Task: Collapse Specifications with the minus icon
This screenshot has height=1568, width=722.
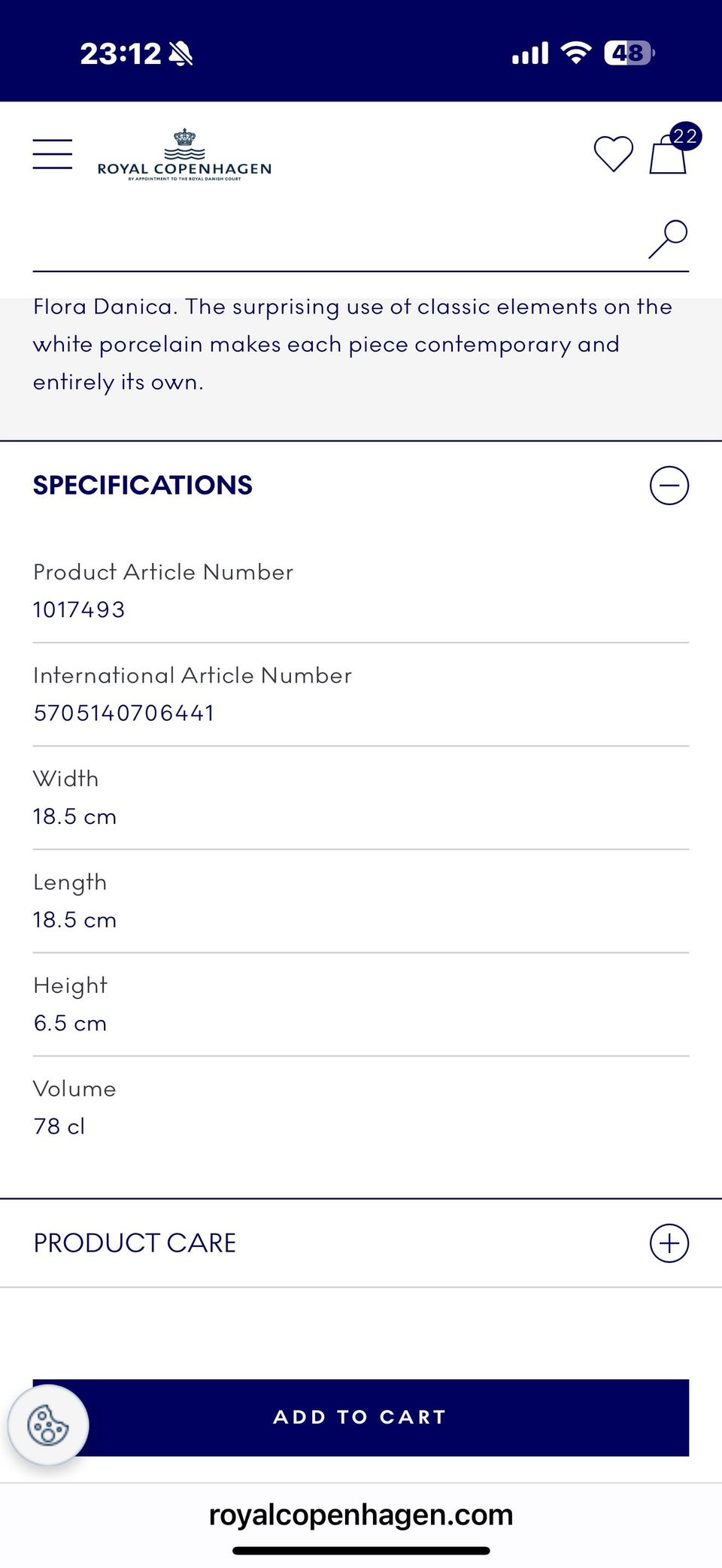Action: tap(669, 485)
